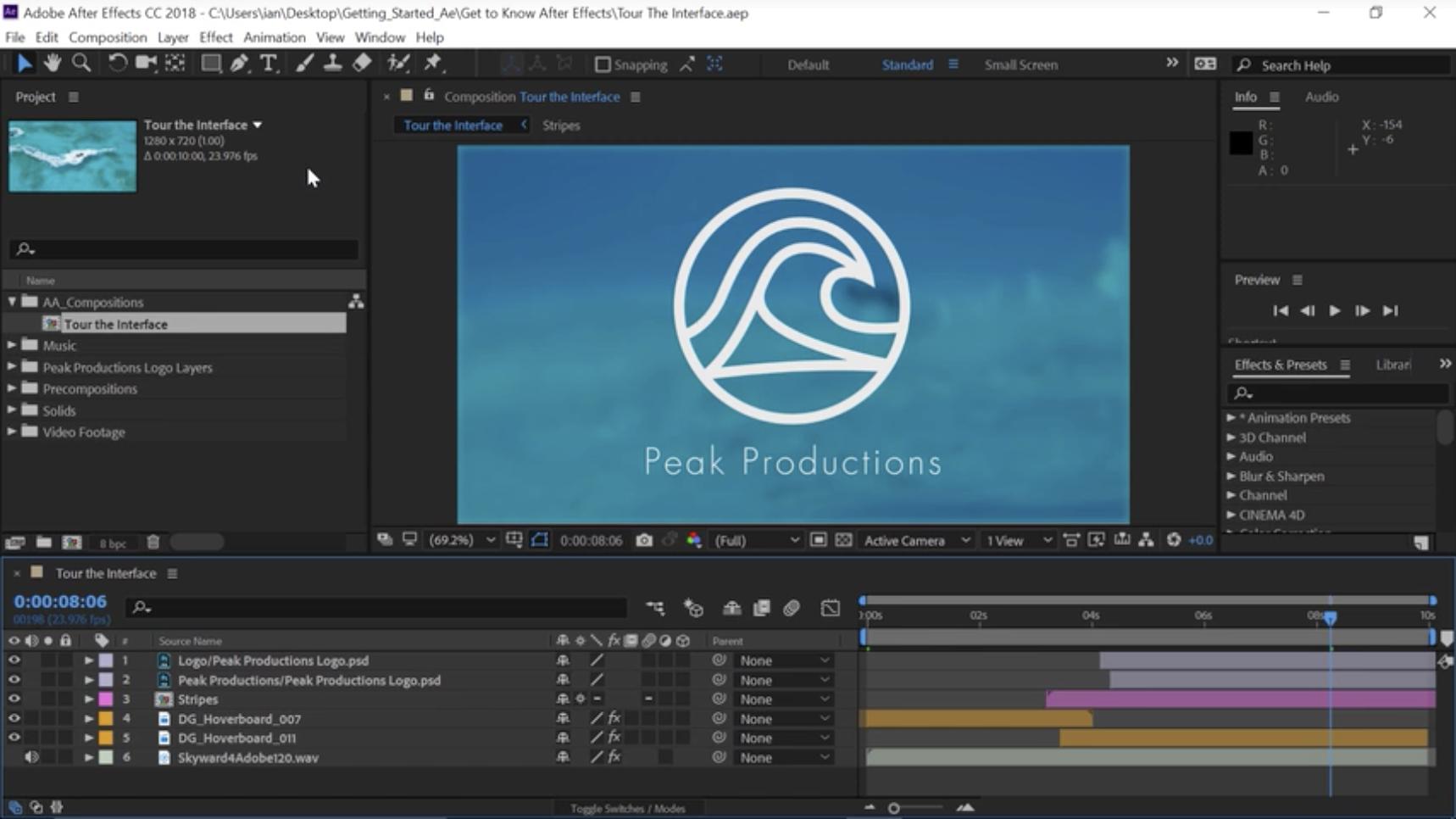Toggle Enable Motion Blur in timeline
This screenshot has width=1456, height=819.
coord(792,608)
